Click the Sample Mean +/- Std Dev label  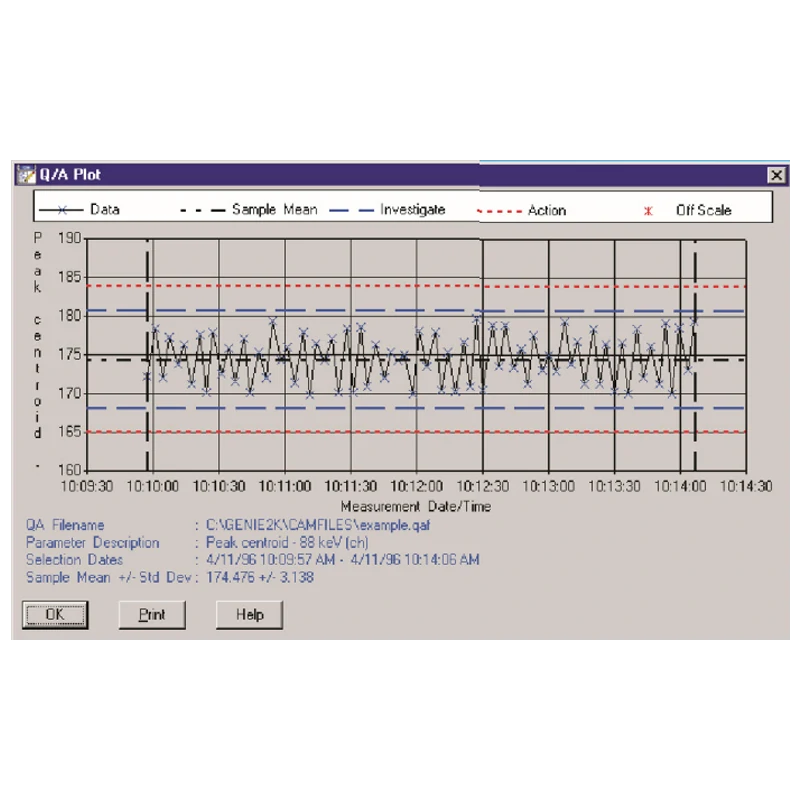click(x=109, y=577)
